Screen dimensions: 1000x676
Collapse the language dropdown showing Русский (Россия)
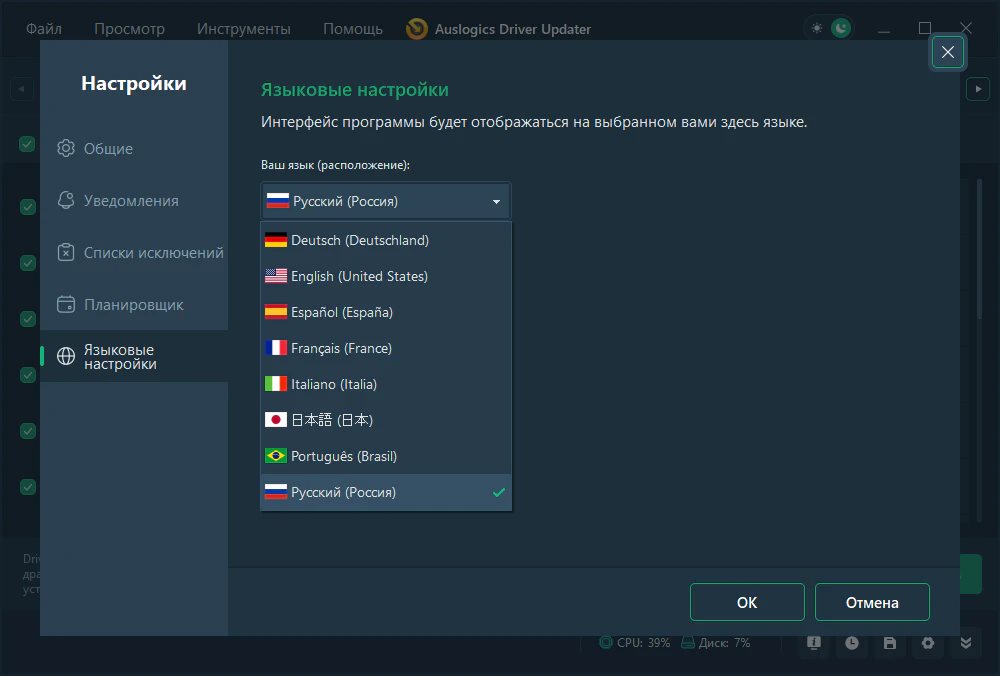click(386, 201)
